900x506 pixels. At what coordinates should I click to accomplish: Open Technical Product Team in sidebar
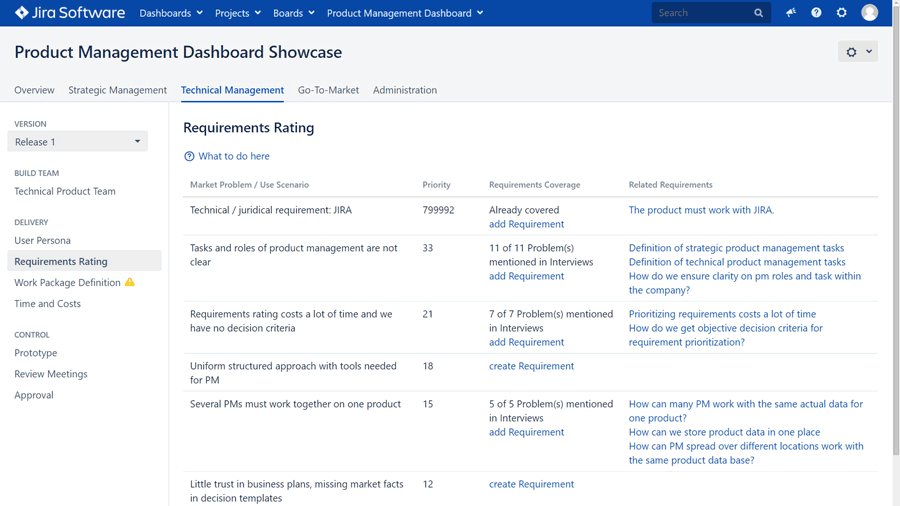pos(65,191)
